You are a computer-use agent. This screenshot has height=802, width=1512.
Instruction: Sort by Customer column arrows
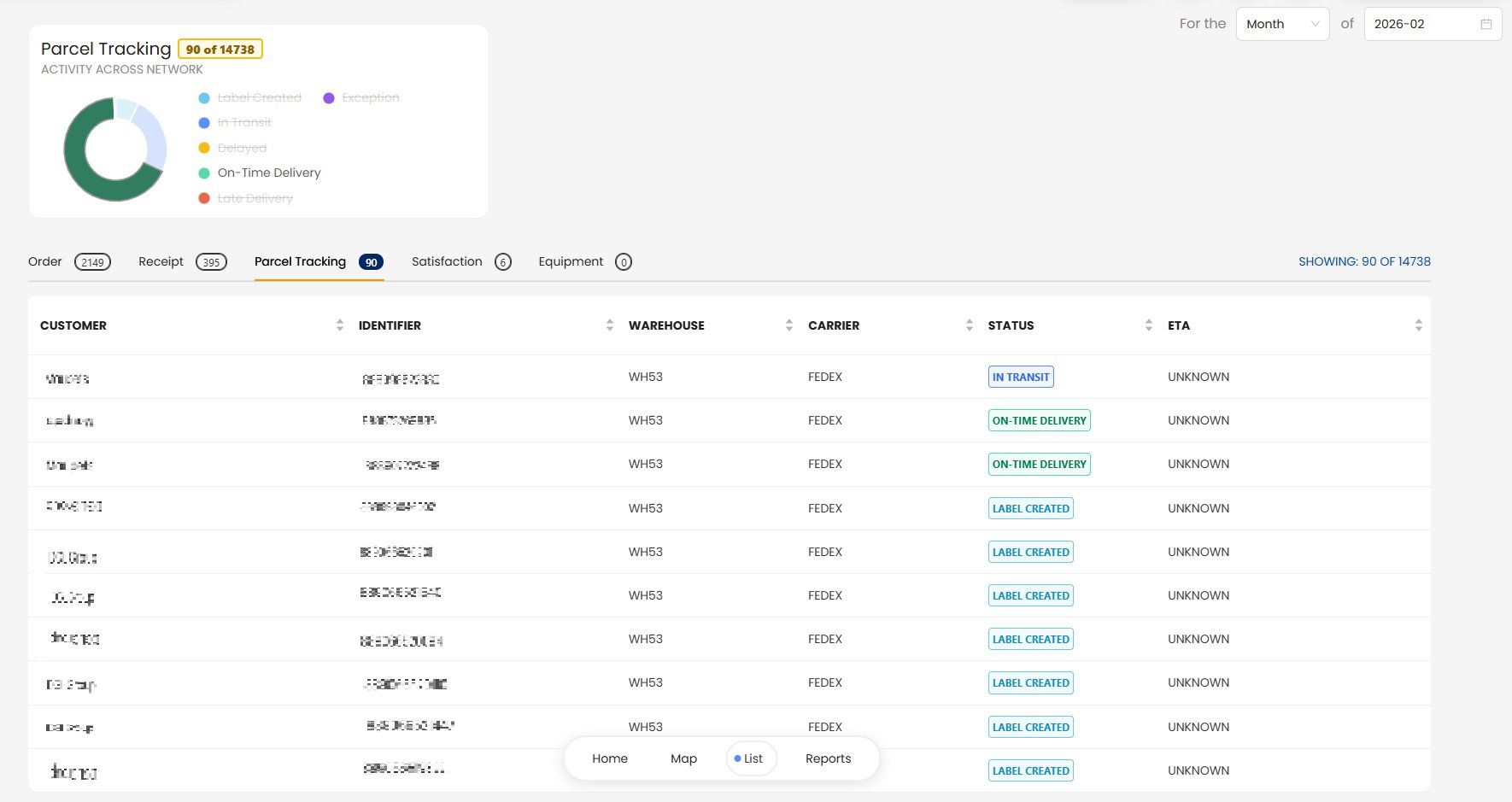coord(340,325)
